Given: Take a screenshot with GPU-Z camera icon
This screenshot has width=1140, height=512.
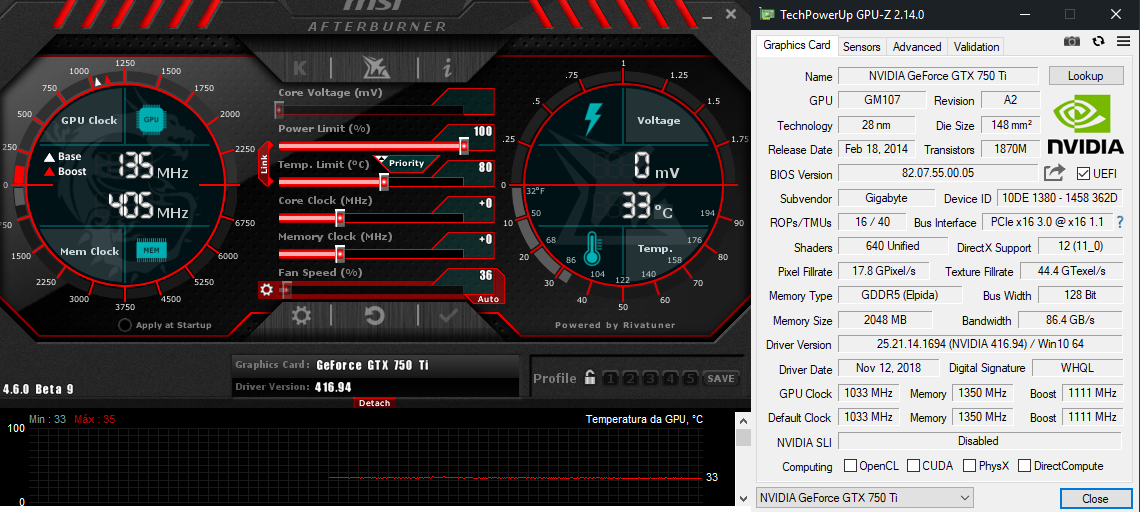Looking at the screenshot, I should (1072, 41).
